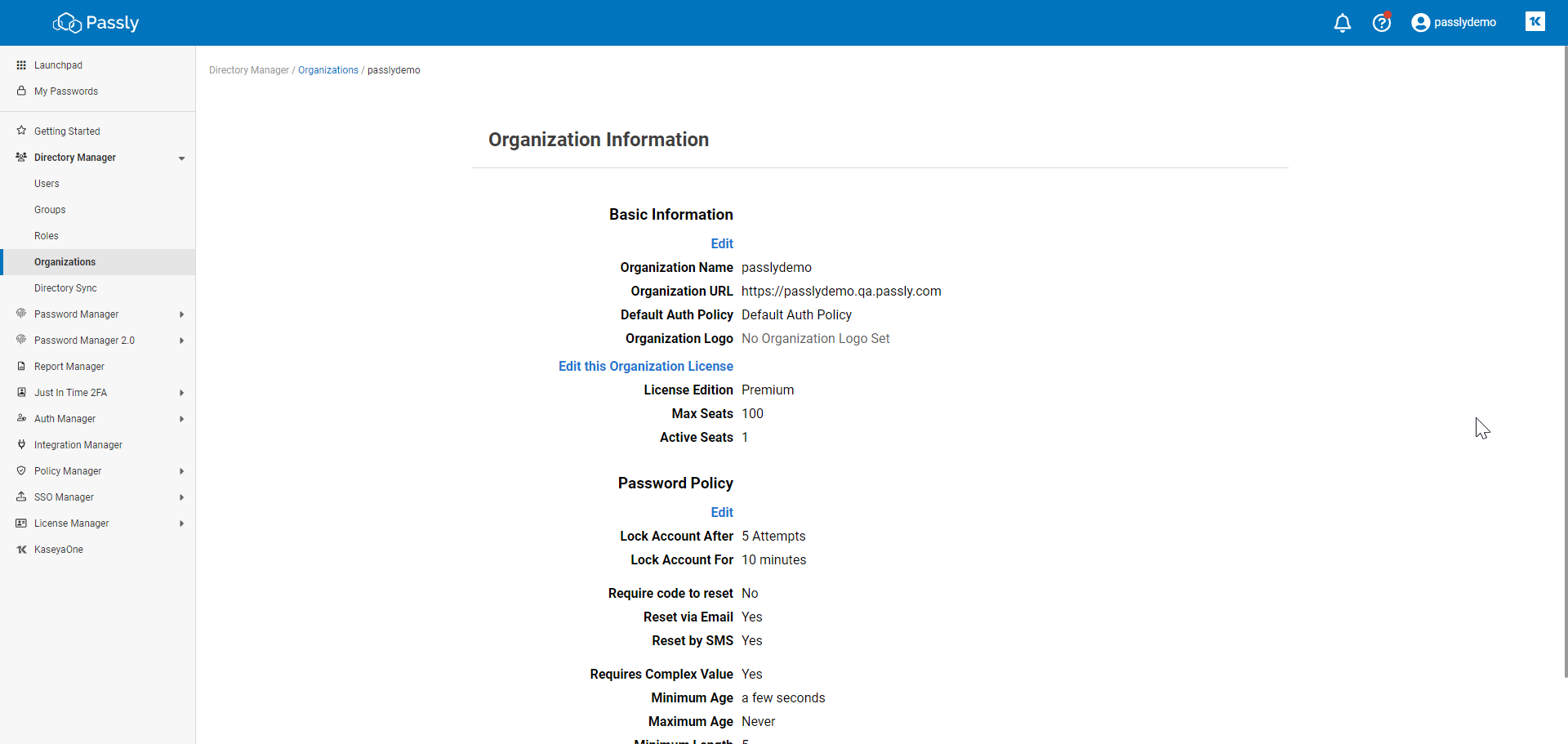Click the Max Seats value '100'
This screenshot has width=1568, height=744.
point(752,413)
